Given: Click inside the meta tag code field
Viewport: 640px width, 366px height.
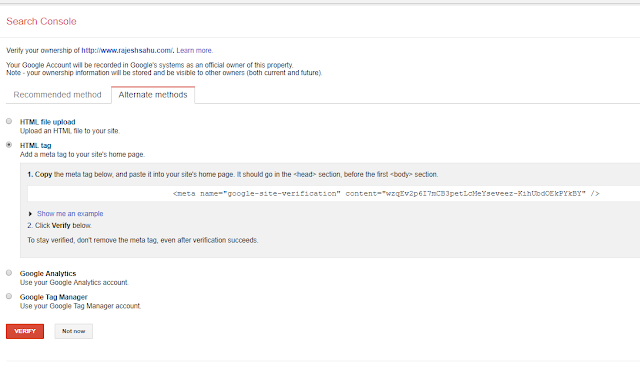Looking at the screenshot, I should [333, 193].
